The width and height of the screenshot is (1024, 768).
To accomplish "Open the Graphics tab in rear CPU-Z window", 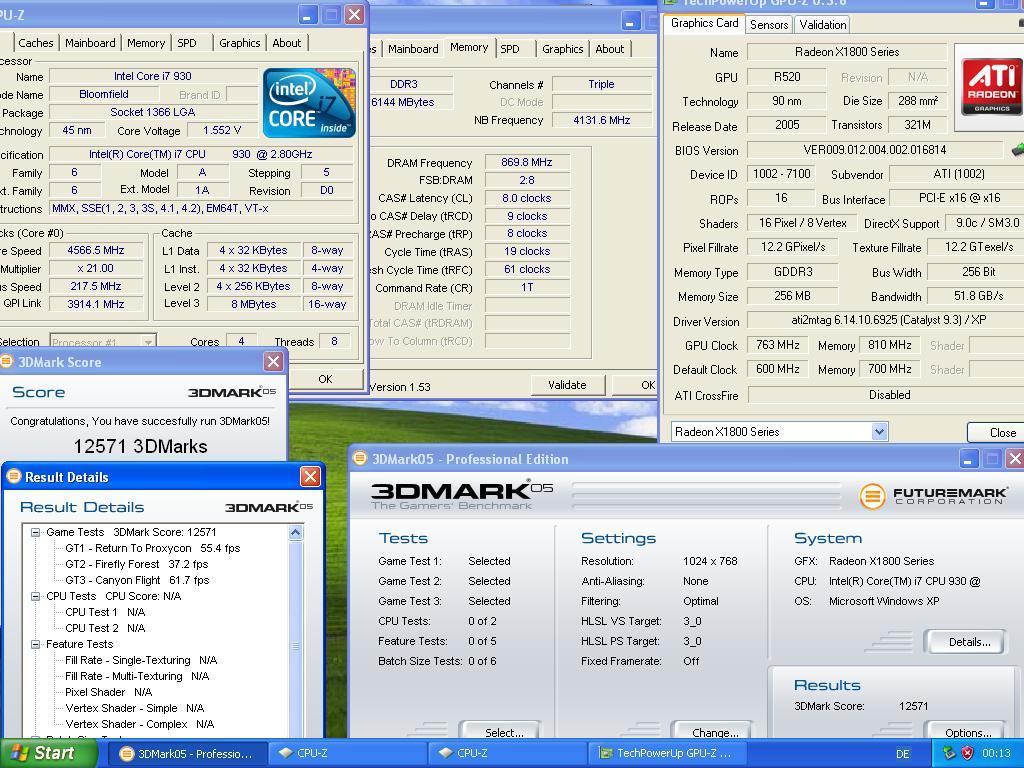I will pyautogui.click(x=562, y=49).
